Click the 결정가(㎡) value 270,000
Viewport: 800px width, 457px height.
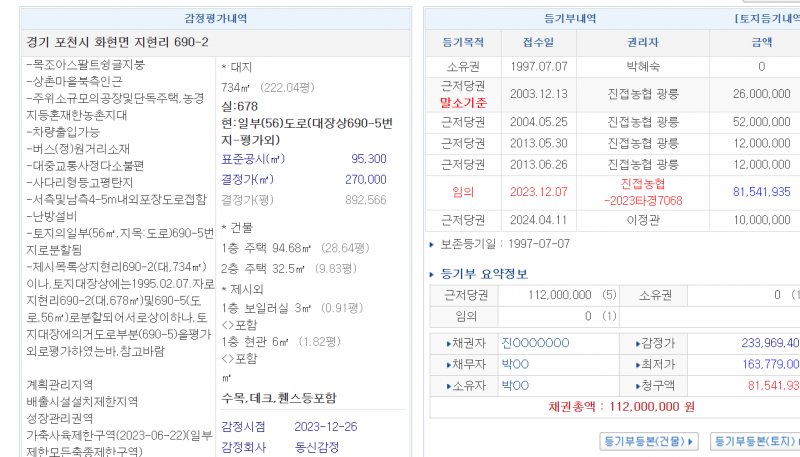[366, 179]
